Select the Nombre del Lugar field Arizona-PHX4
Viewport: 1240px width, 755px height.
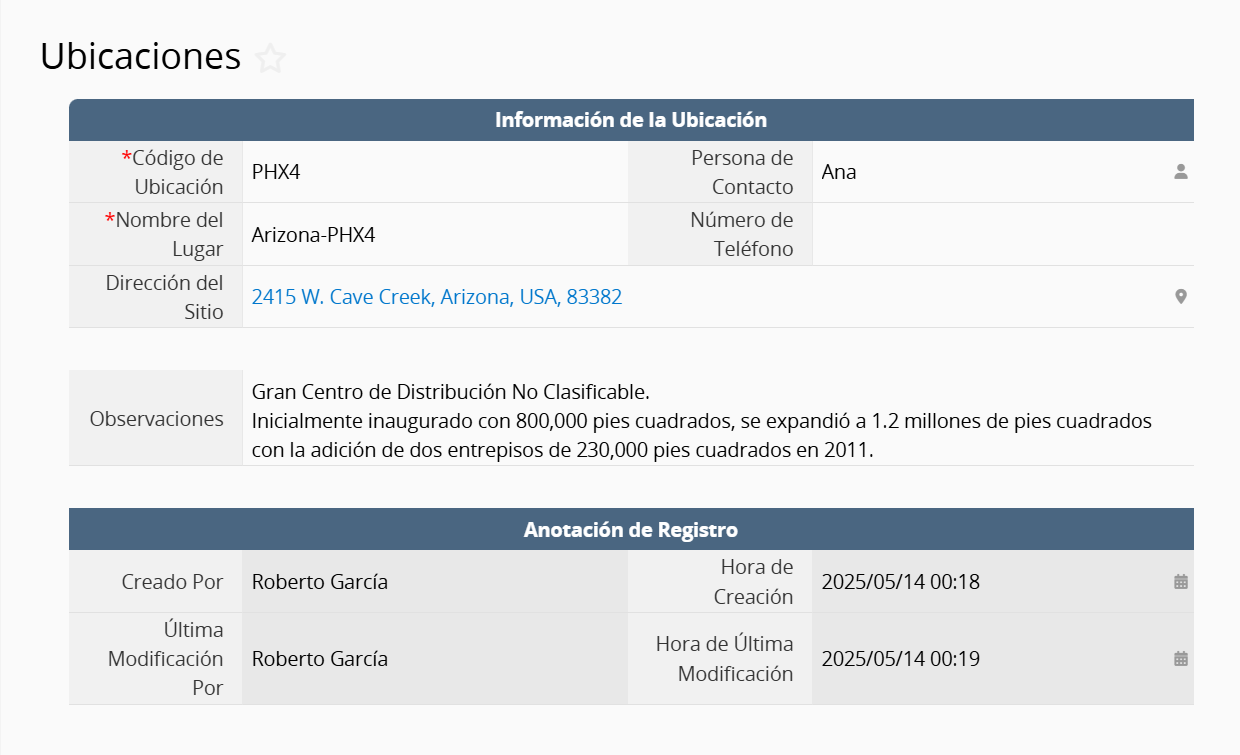435,235
